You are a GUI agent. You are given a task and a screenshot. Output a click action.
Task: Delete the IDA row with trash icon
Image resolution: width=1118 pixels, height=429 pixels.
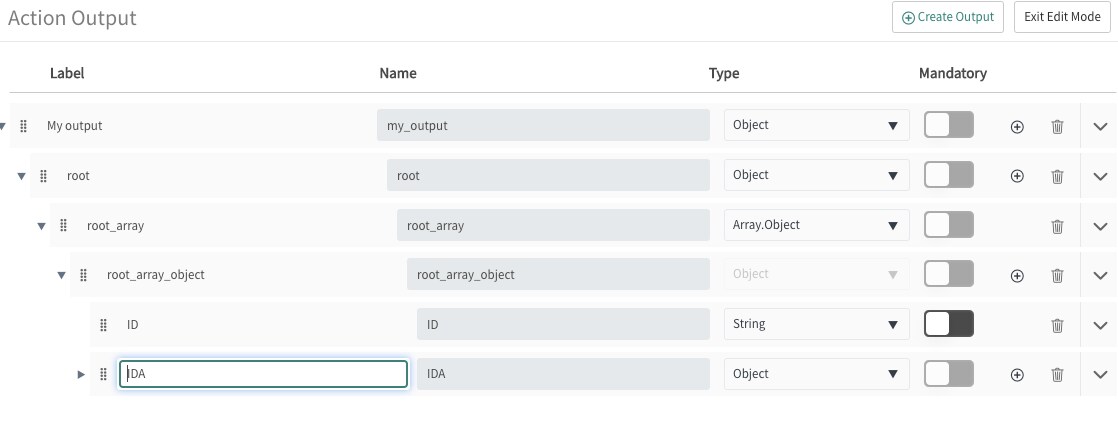[x=1057, y=375]
